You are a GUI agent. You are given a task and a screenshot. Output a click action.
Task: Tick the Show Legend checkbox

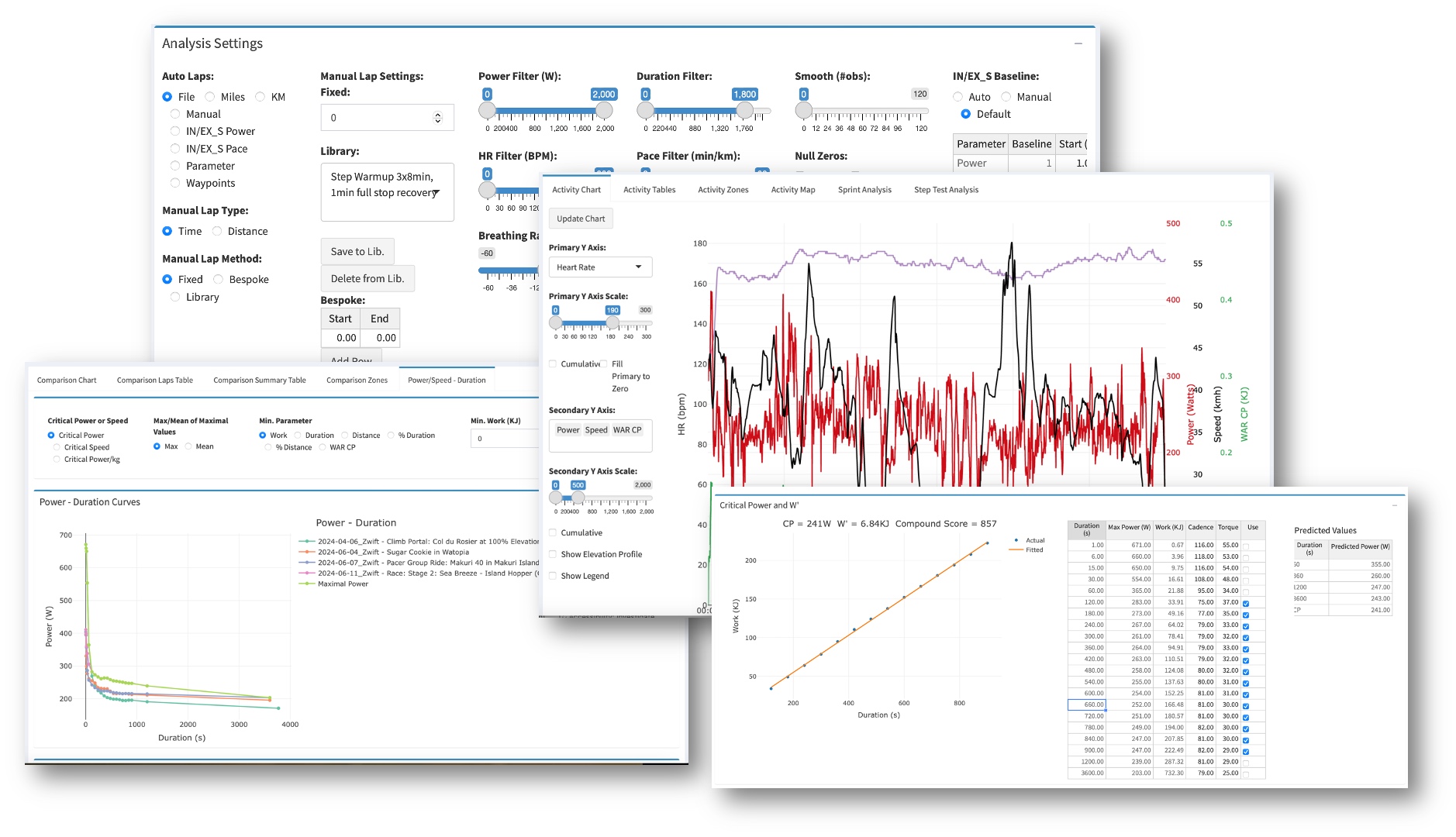[x=553, y=576]
